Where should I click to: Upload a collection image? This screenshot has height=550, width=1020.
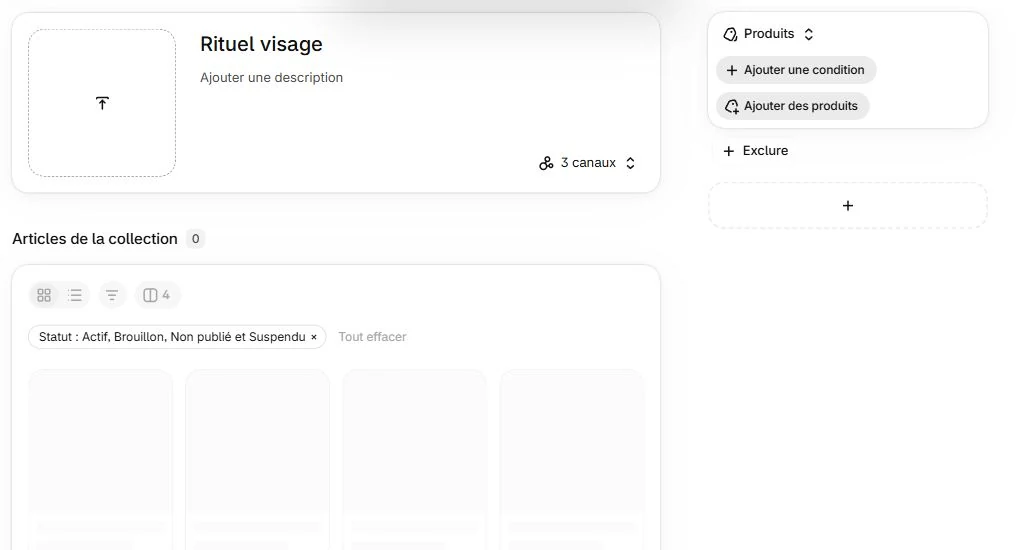tap(102, 103)
